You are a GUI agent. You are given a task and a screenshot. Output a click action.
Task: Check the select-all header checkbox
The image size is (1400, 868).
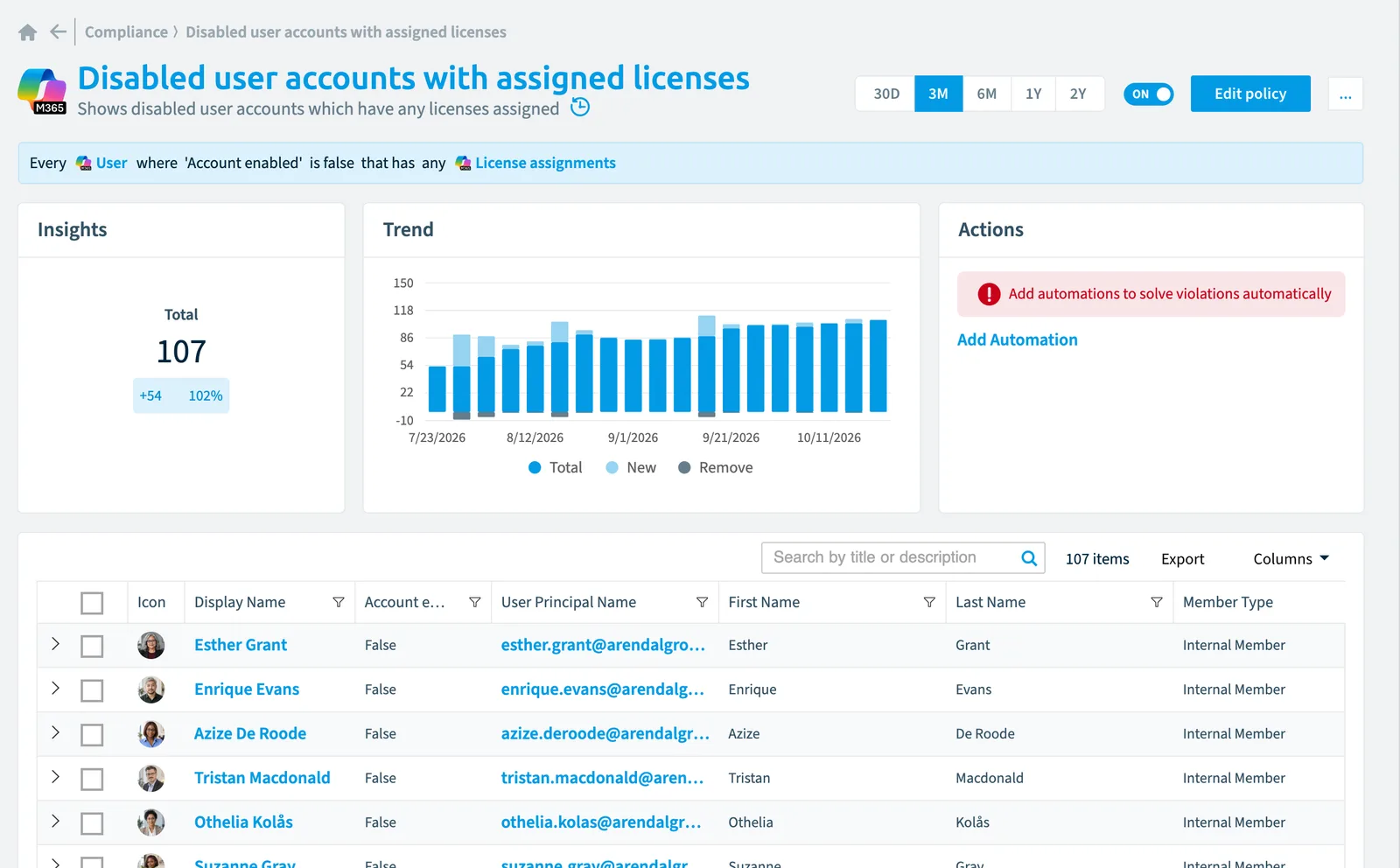(x=92, y=603)
